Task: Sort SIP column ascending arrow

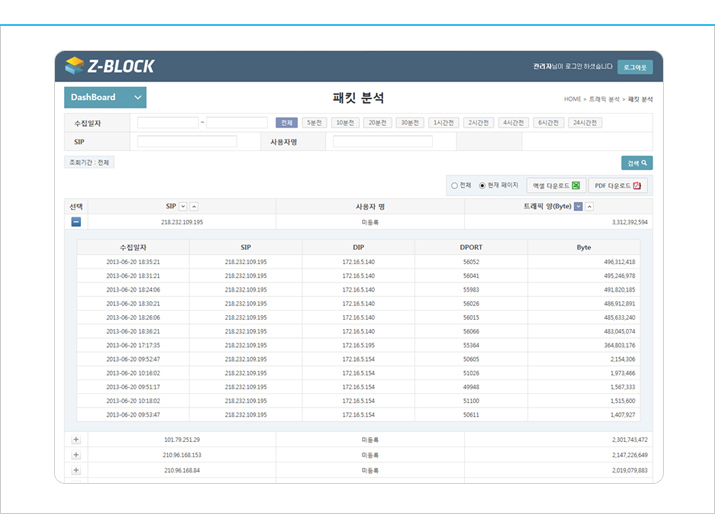Action: [x=194, y=207]
